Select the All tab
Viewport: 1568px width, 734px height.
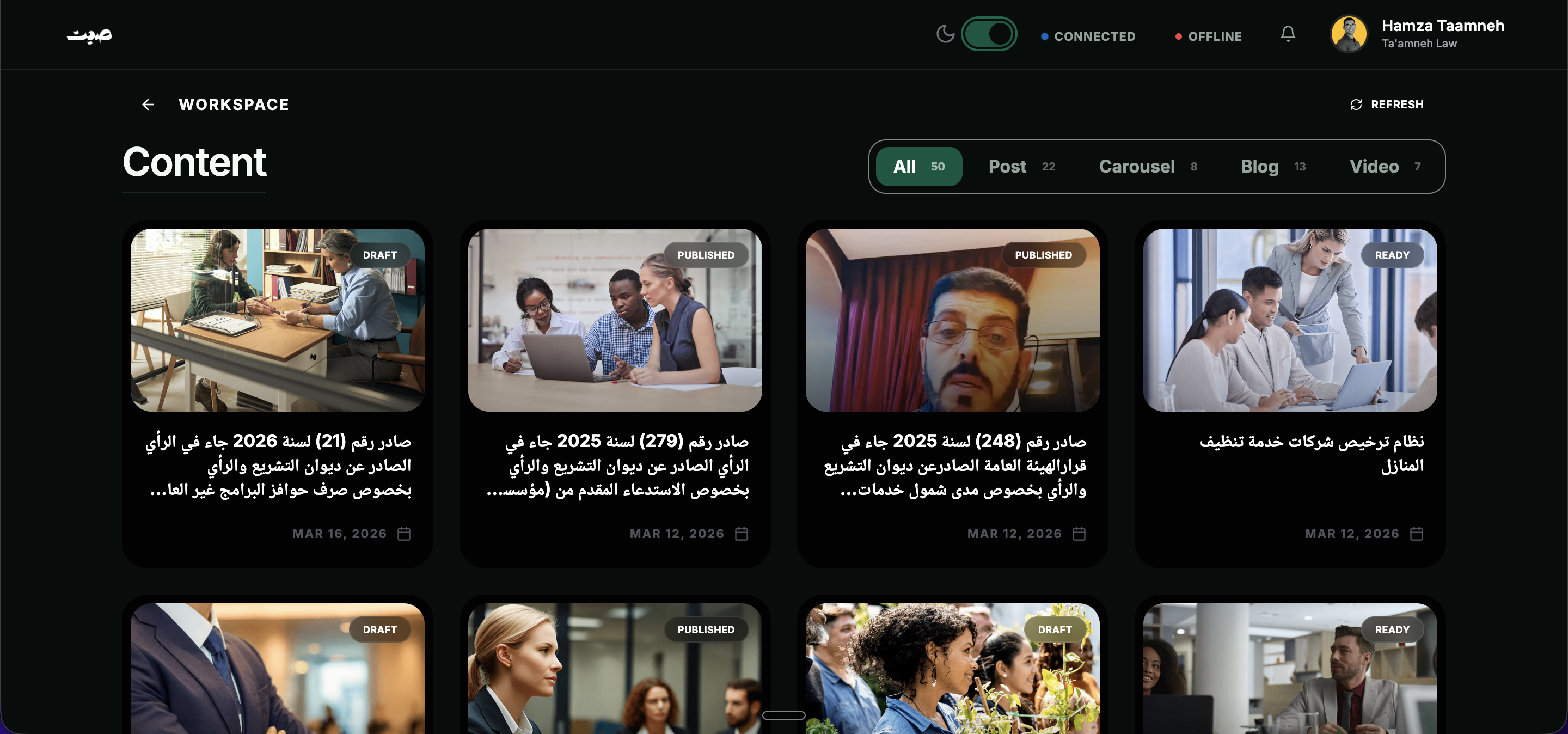(x=918, y=167)
